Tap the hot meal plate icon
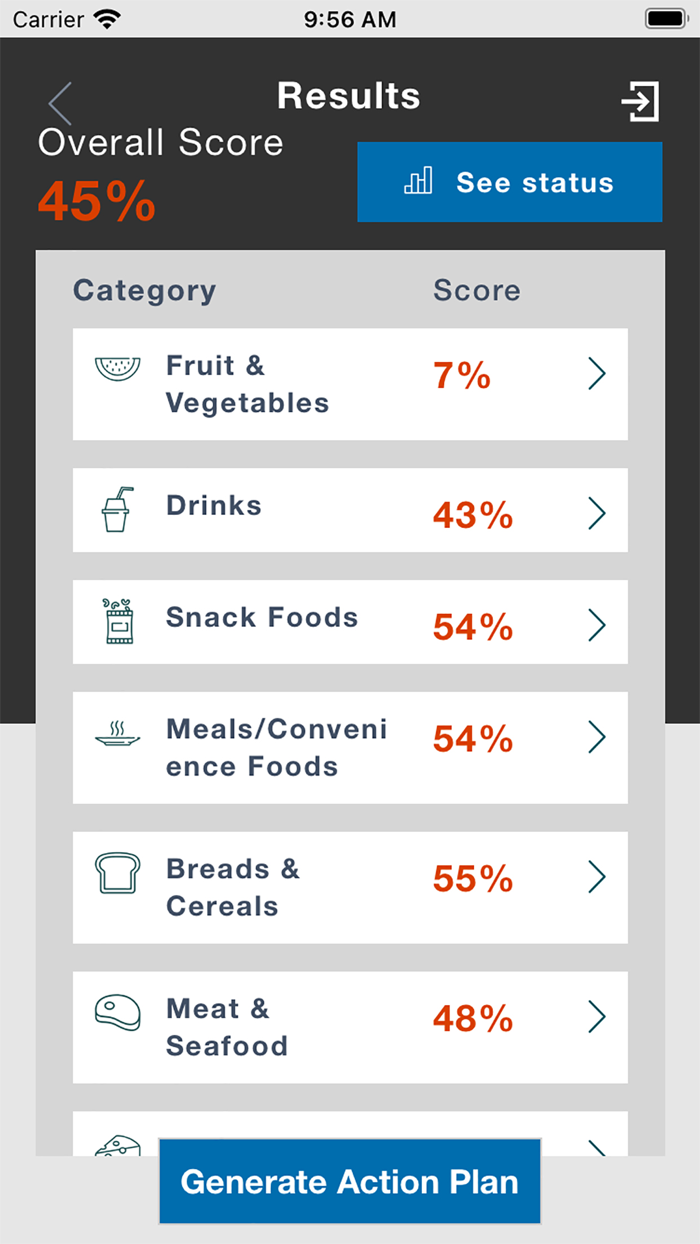The width and height of the screenshot is (700, 1244). (x=117, y=735)
